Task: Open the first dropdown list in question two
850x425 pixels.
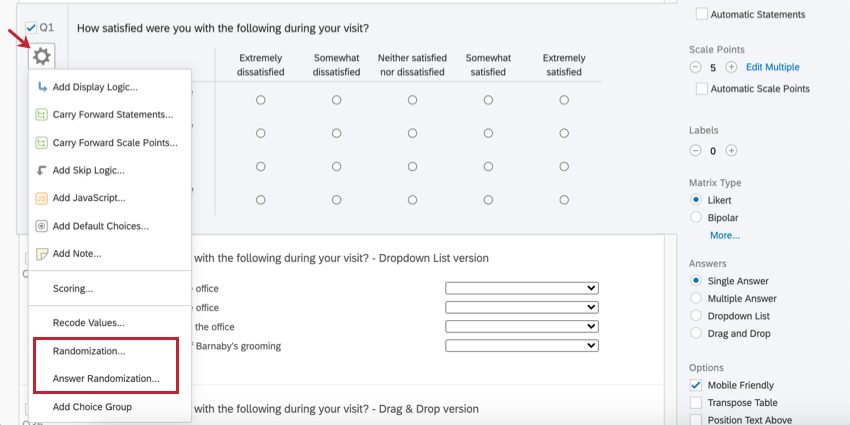Action: click(x=521, y=288)
